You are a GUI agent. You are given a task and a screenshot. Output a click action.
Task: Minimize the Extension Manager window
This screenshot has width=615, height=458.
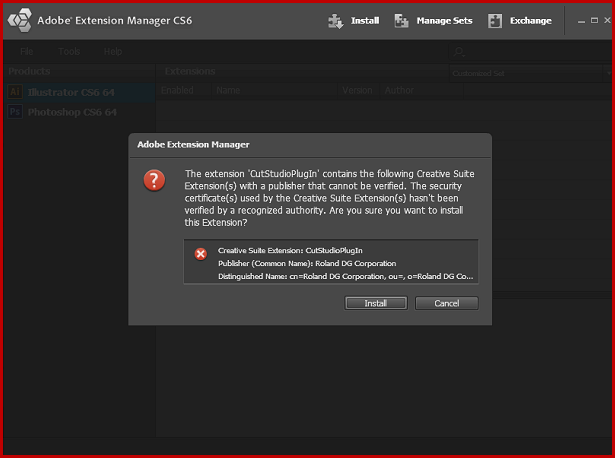[581, 21]
